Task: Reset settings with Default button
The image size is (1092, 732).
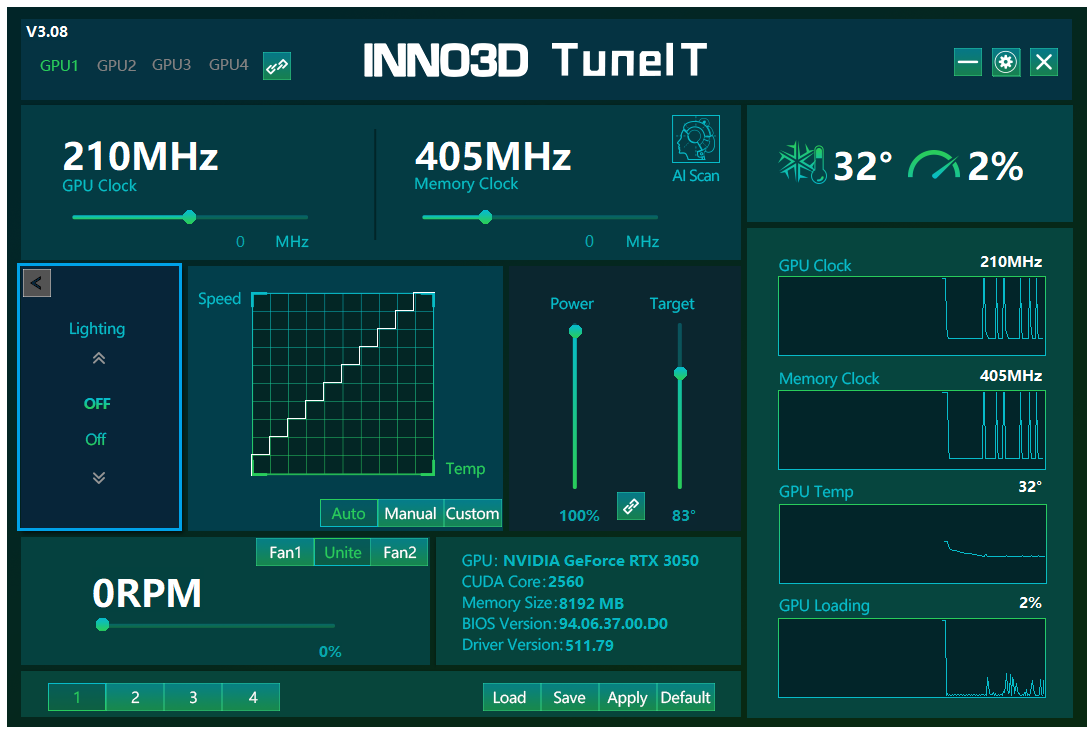Action: click(x=685, y=697)
